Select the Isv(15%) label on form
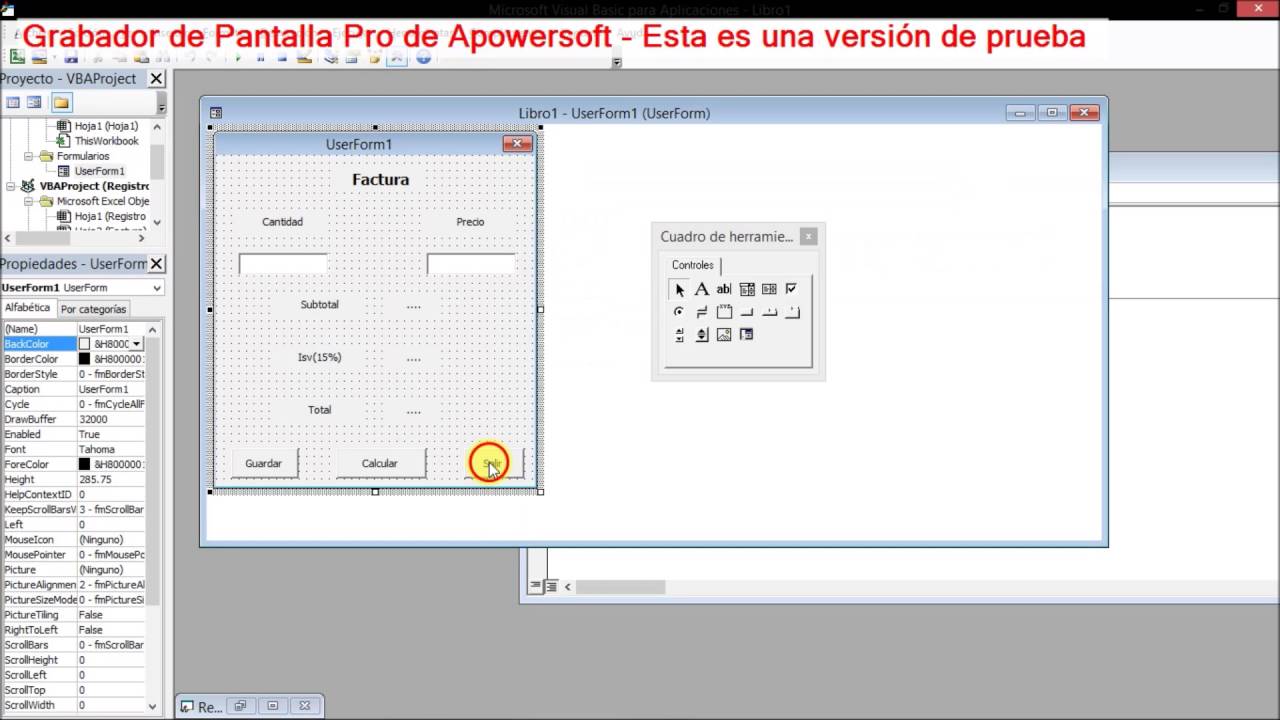The height and width of the screenshot is (720, 1280). [x=320, y=357]
